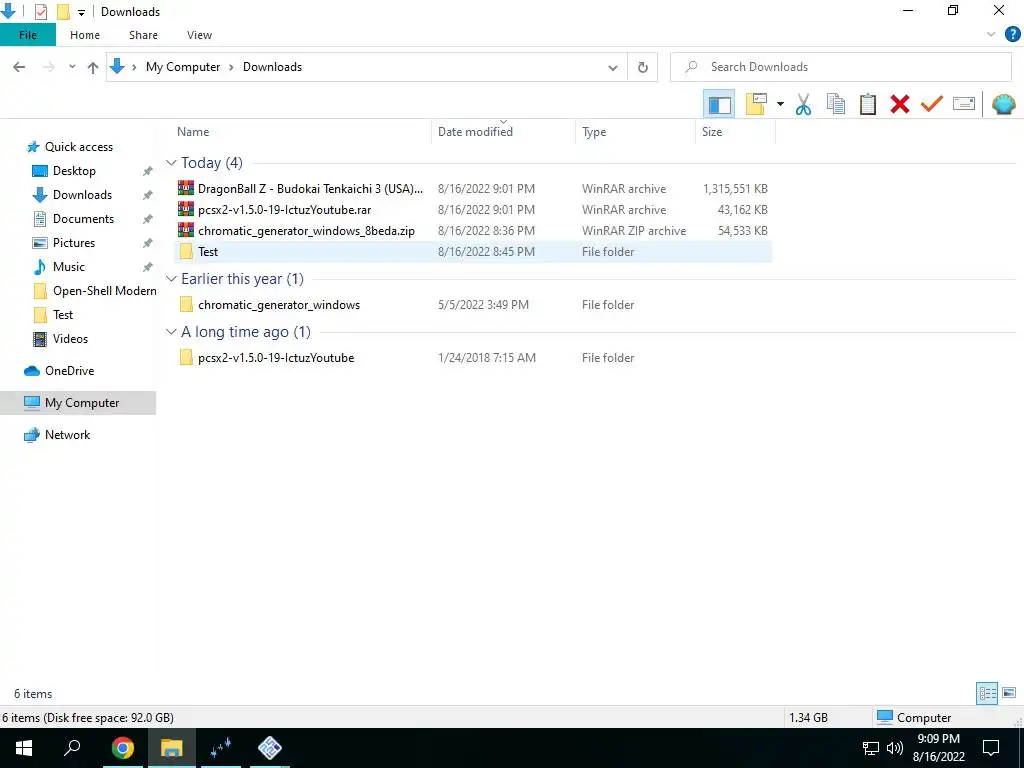The height and width of the screenshot is (768, 1024).
Task: Open Quick access in the sidebar
Action: 78,147
